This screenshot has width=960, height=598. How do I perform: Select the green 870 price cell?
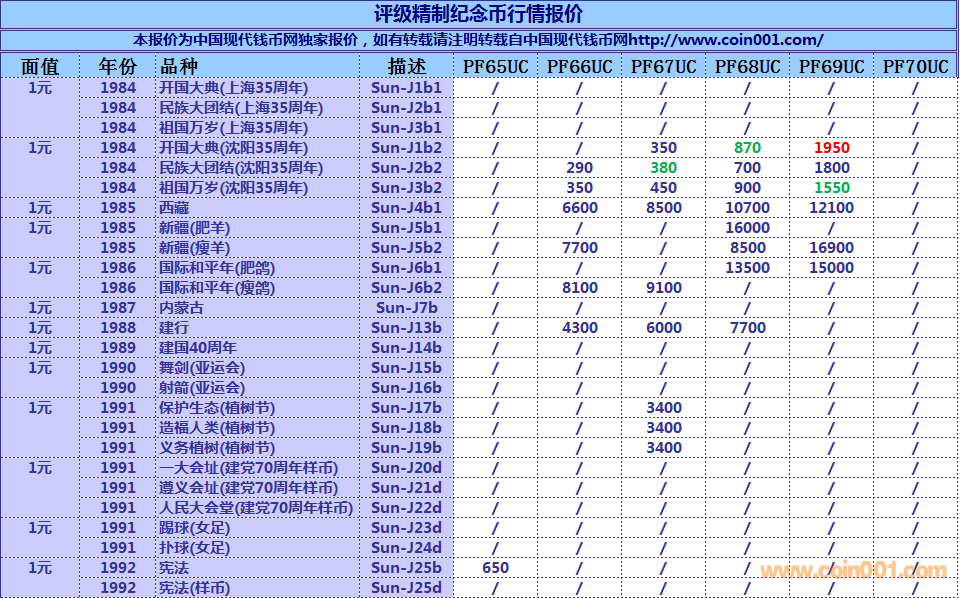(x=747, y=148)
